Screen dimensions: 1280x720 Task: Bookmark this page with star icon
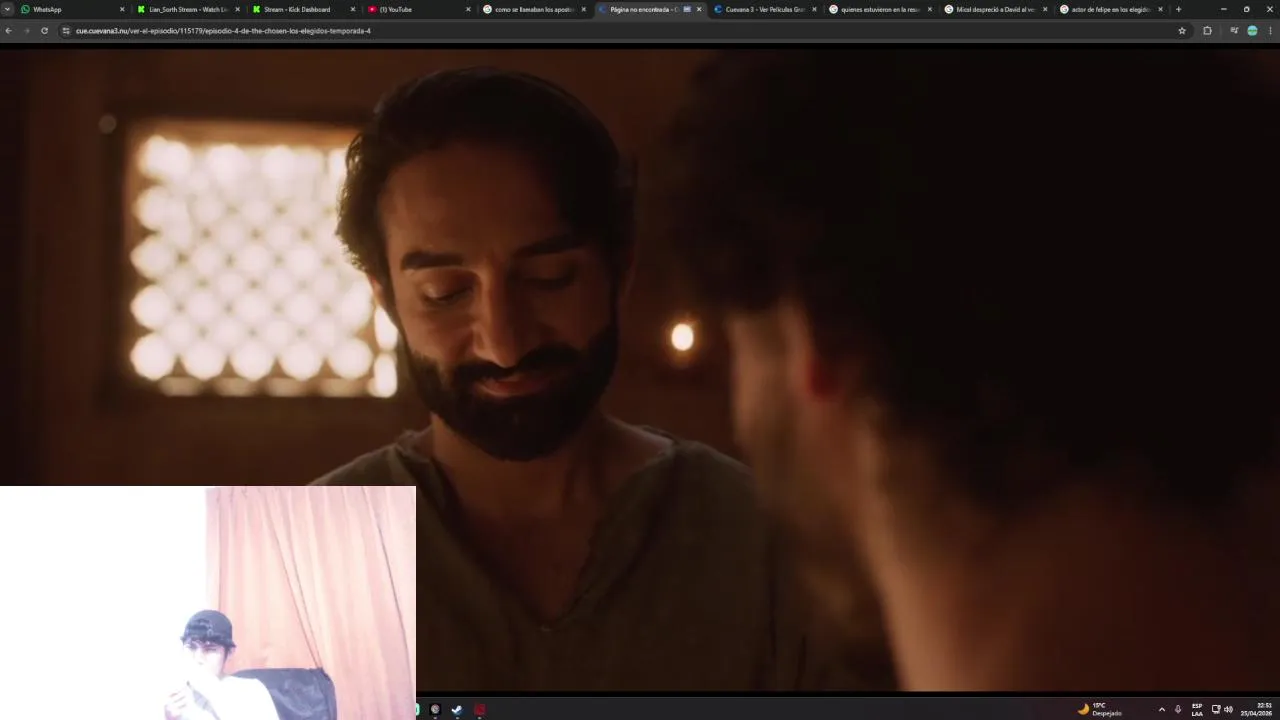[x=1182, y=31]
